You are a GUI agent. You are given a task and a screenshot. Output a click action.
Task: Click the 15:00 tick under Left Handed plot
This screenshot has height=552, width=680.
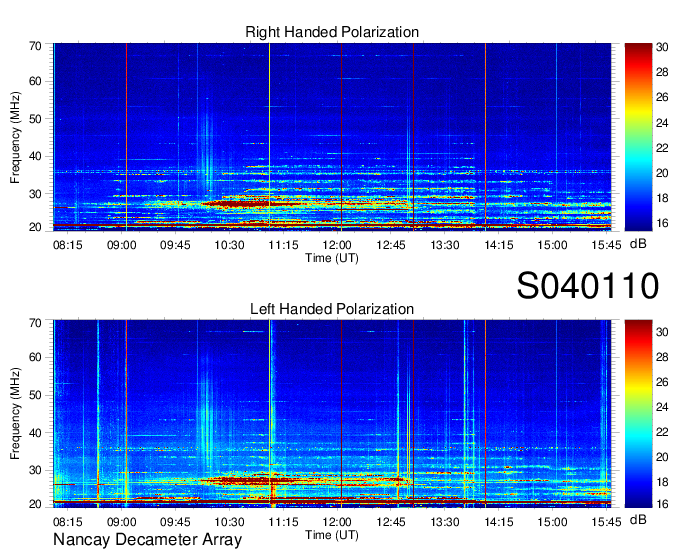point(552,522)
